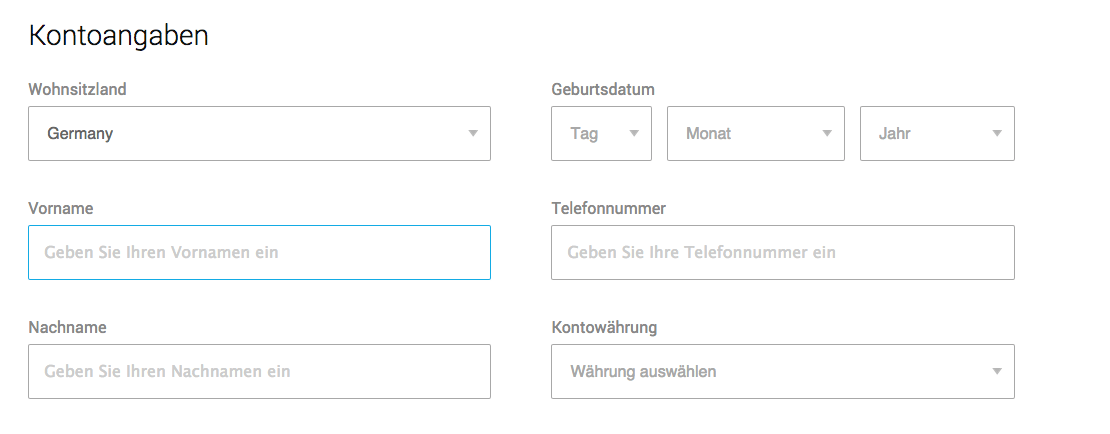The width and height of the screenshot is (1110, 434).
Task: Click the small arrow beside Tag
Action: point(634,133)
